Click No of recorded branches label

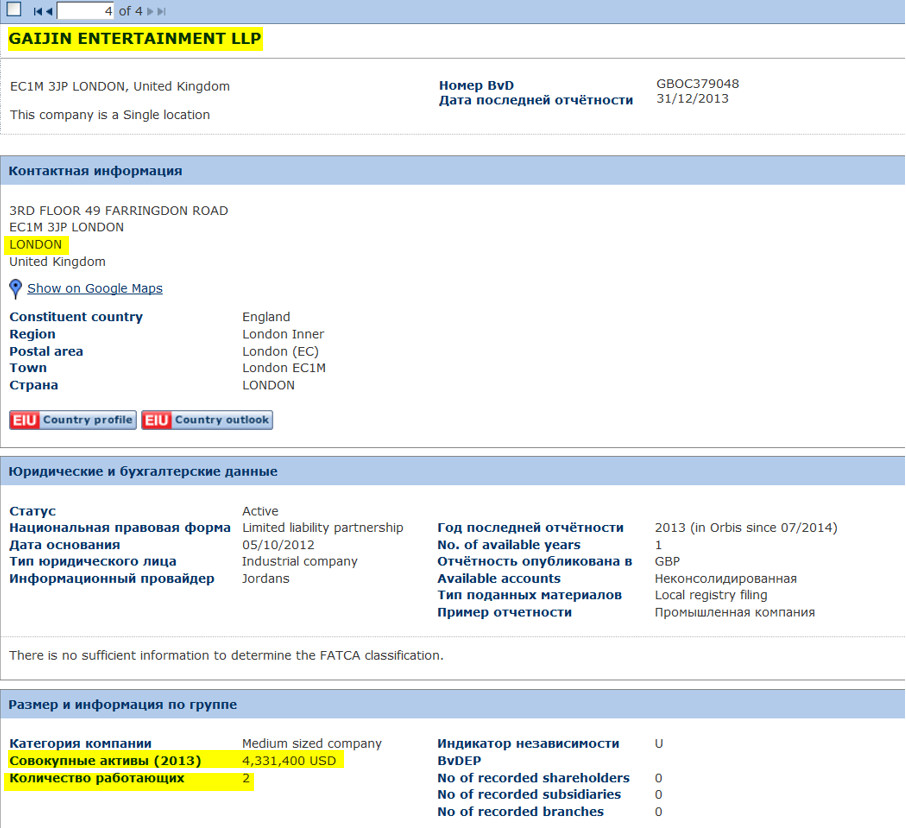coord(521,812)
